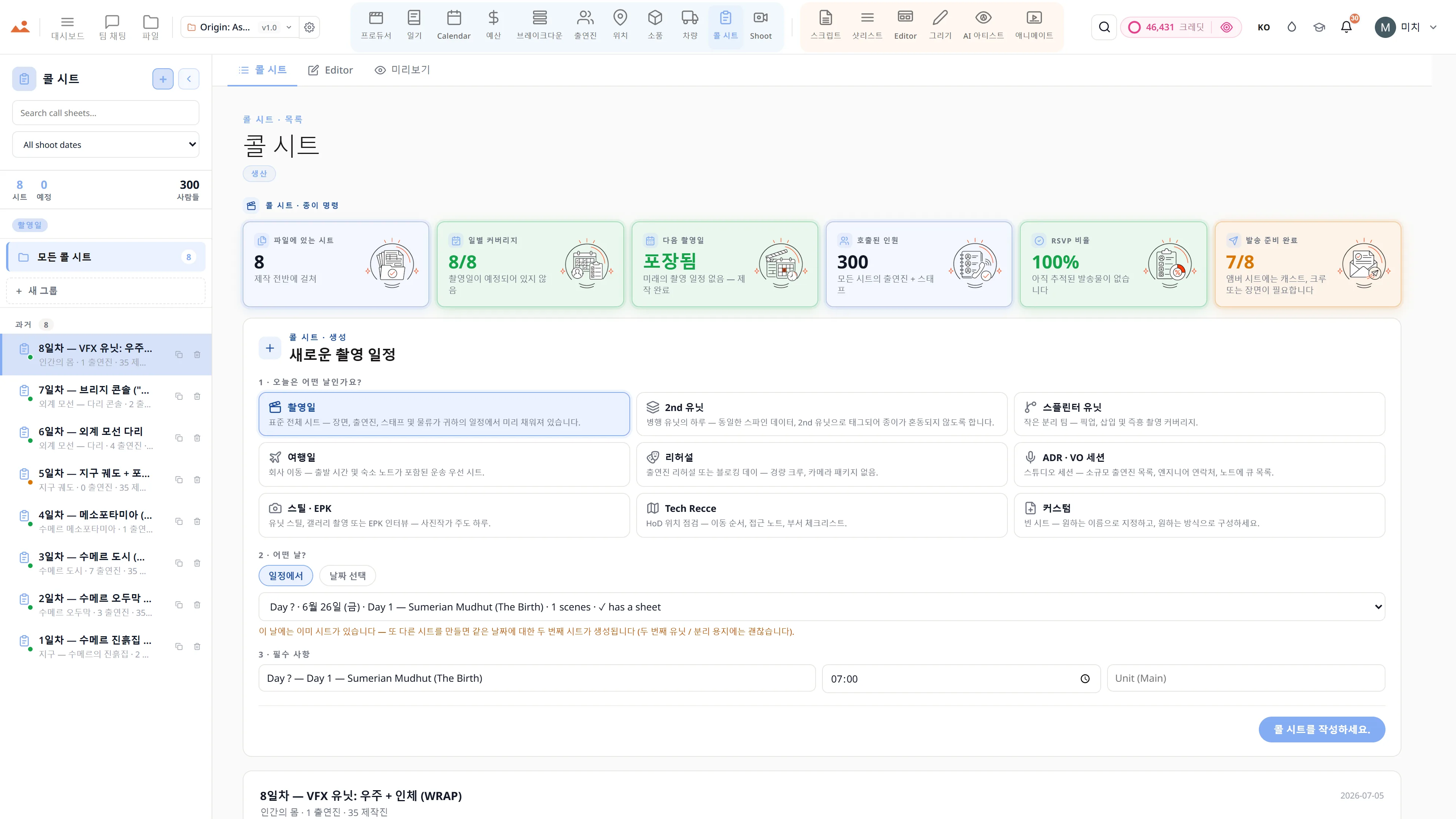Open the notifications bell
This screenshot has width=1456, height=819.
point(1346,27)
